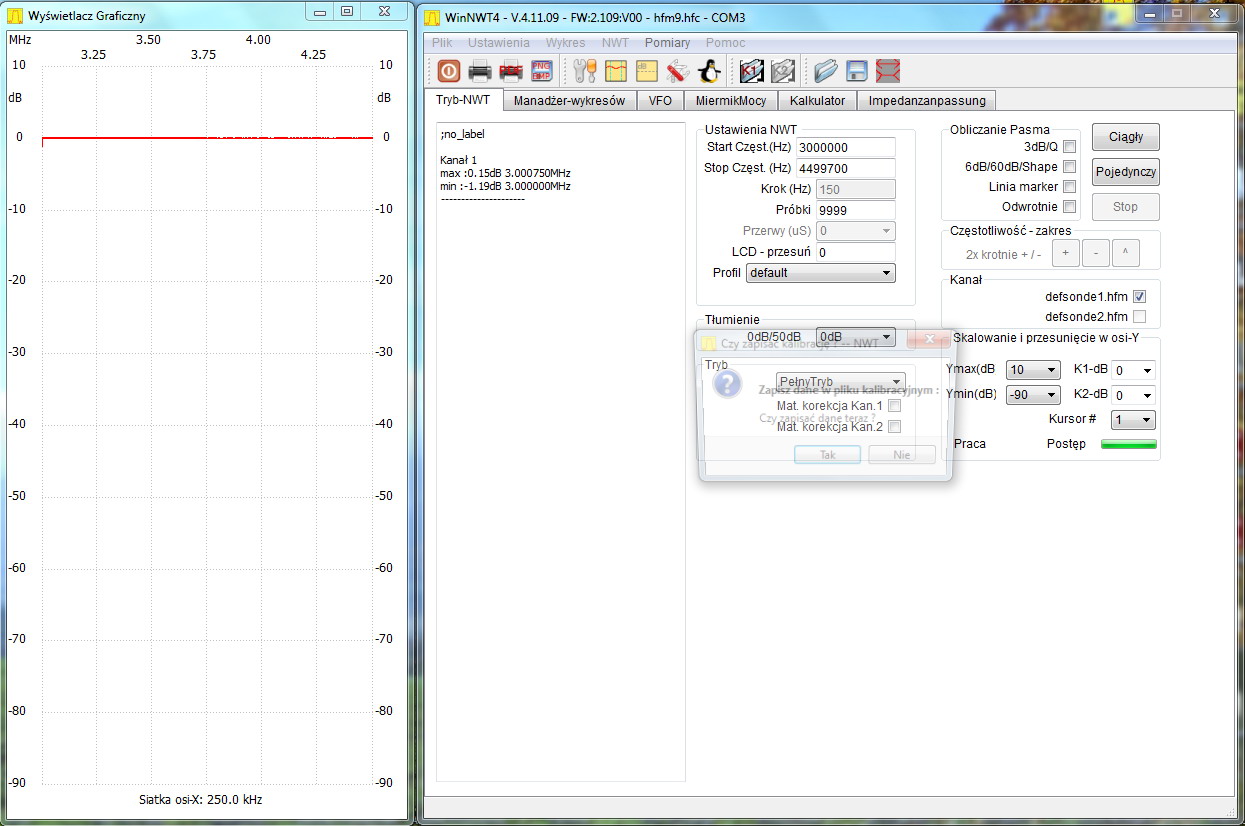The width and height of the screenshot is (1245, 826).
Task: Open the Pomiary menu
Action: coord(667,43)
